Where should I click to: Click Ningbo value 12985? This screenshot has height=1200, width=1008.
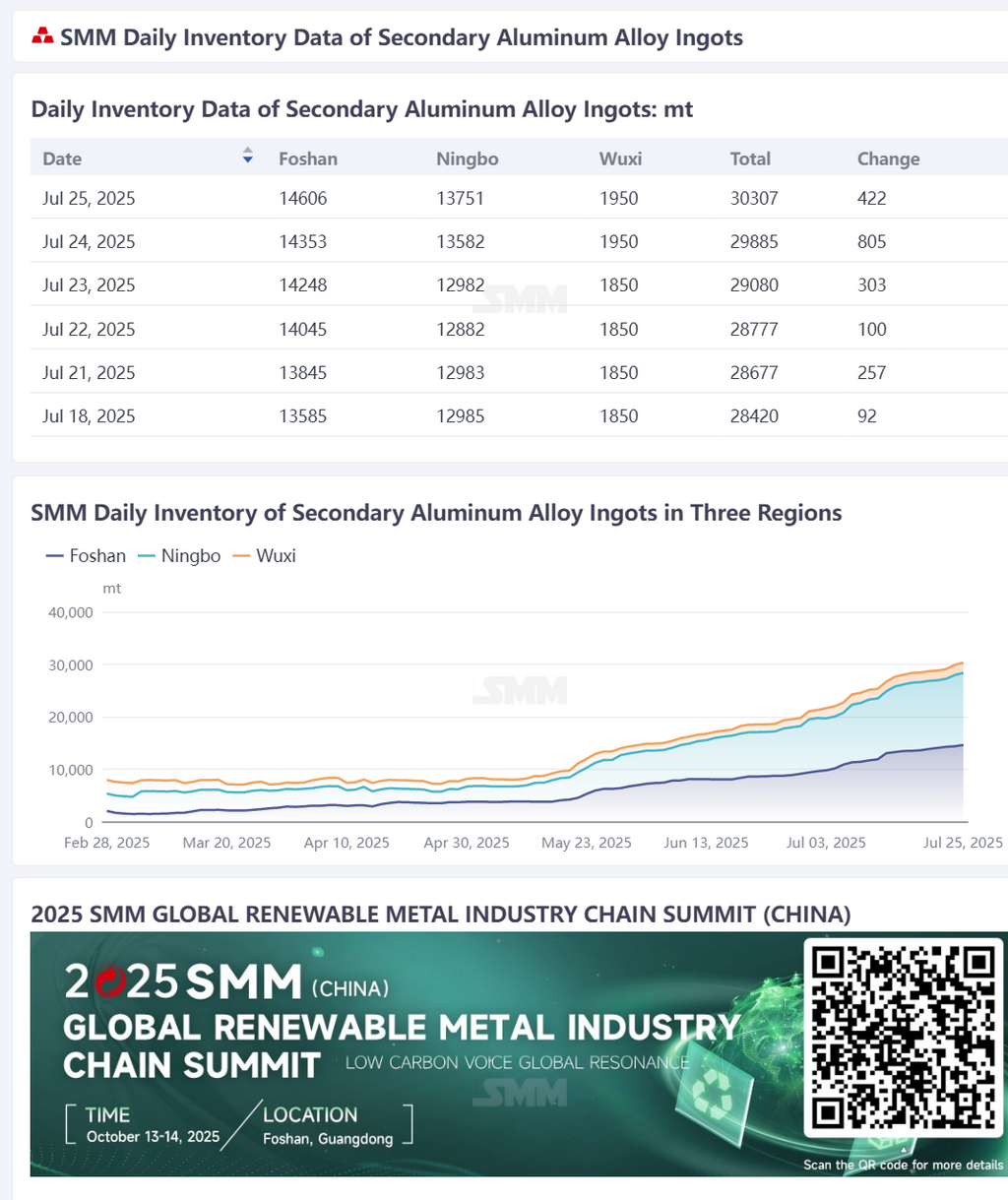coord(461,415)
